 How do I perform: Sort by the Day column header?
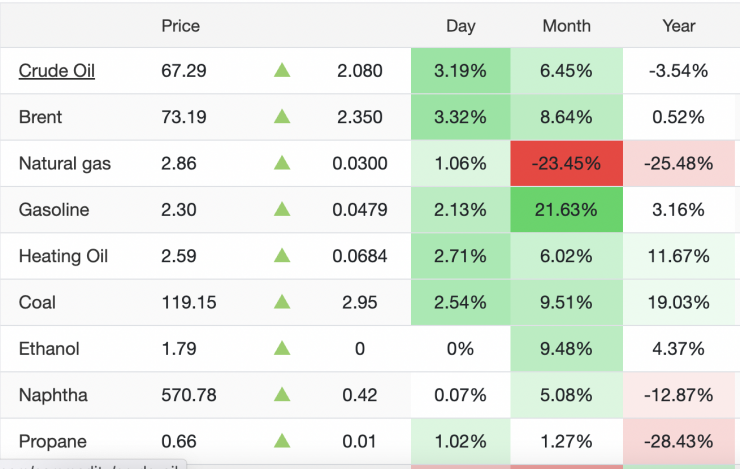tap(460, 26)
